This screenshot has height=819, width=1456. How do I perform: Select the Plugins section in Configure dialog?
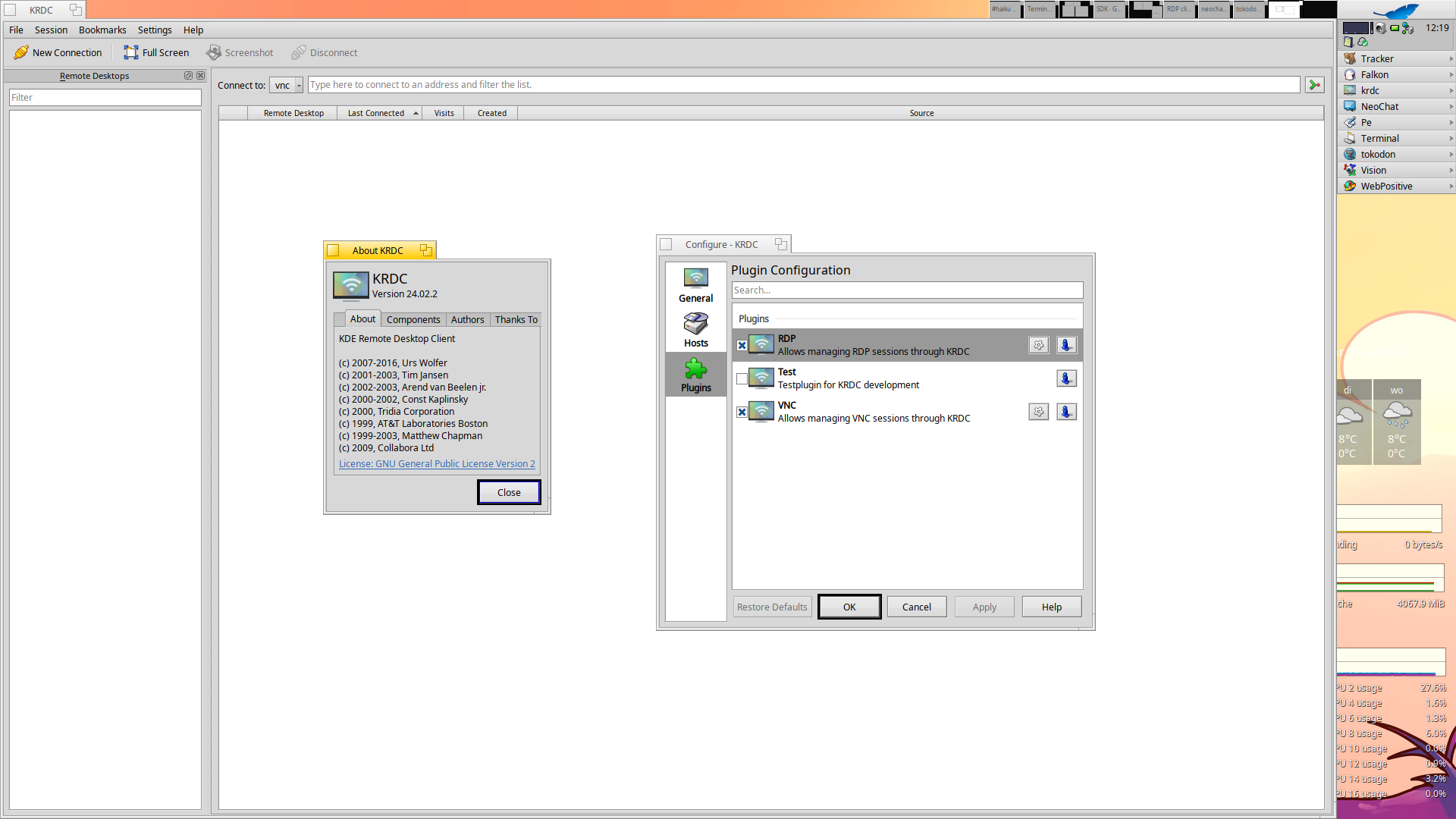[x=695, y=375]
